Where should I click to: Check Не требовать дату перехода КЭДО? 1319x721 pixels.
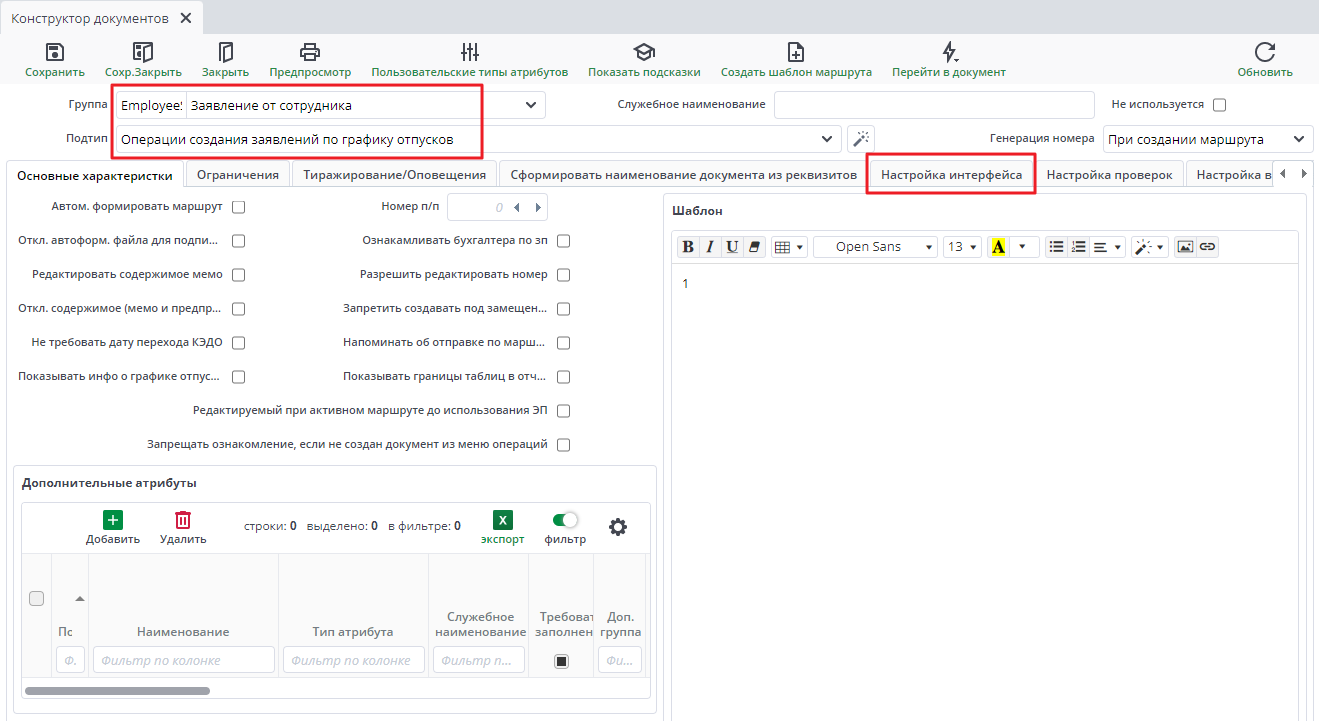(238, 343)
